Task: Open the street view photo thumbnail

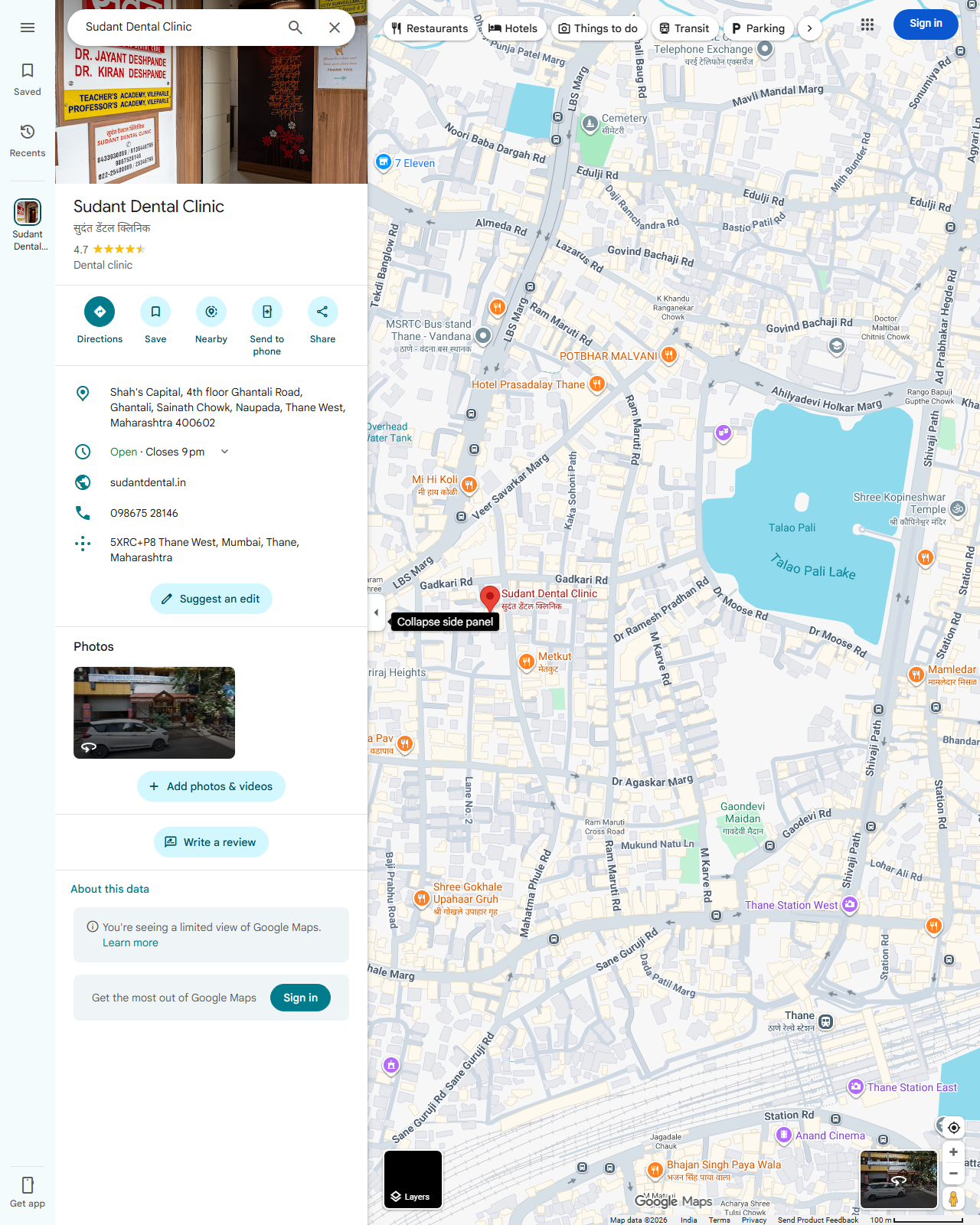Action: point(154,713)
